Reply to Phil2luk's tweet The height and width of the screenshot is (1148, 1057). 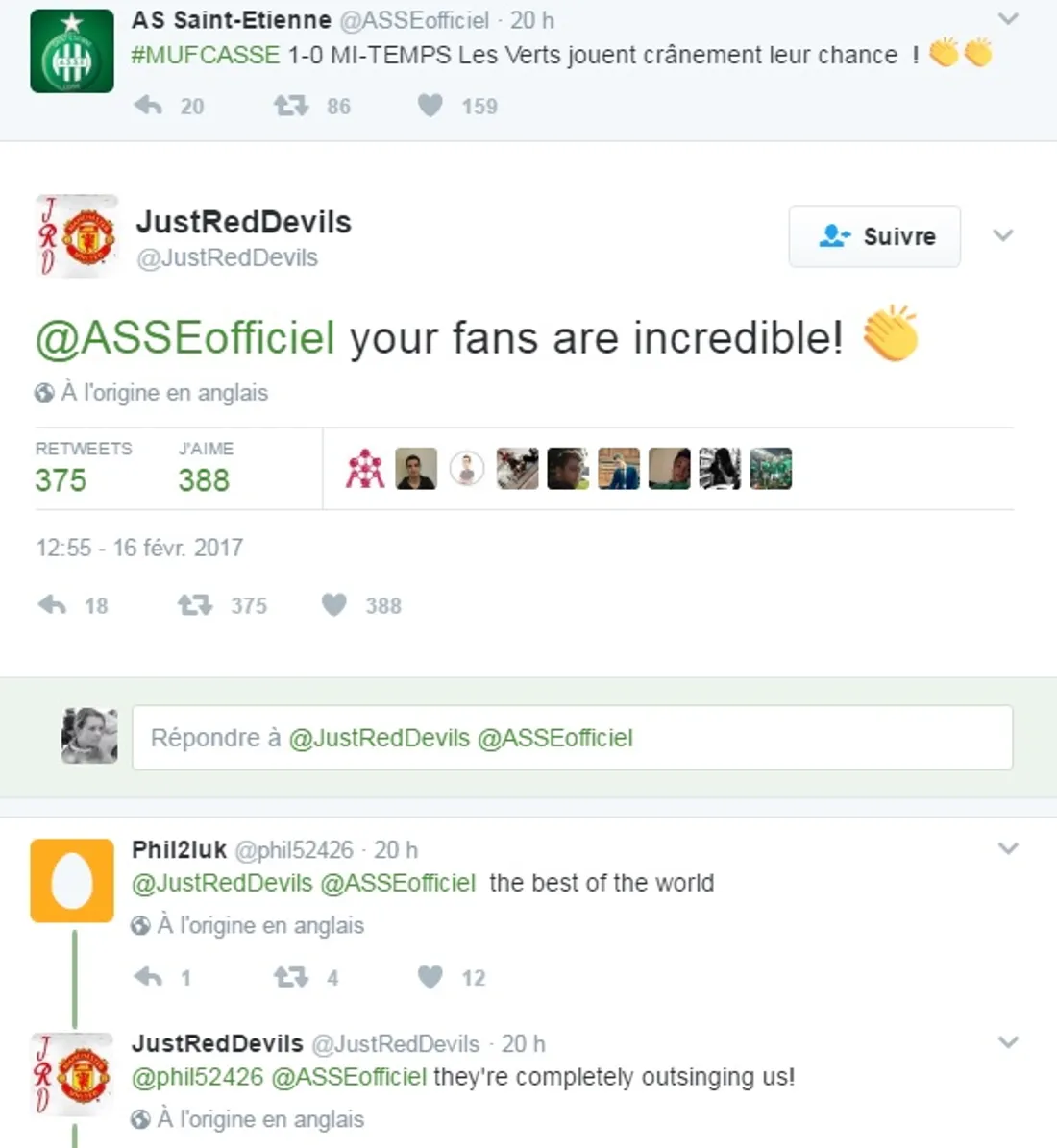148,977
